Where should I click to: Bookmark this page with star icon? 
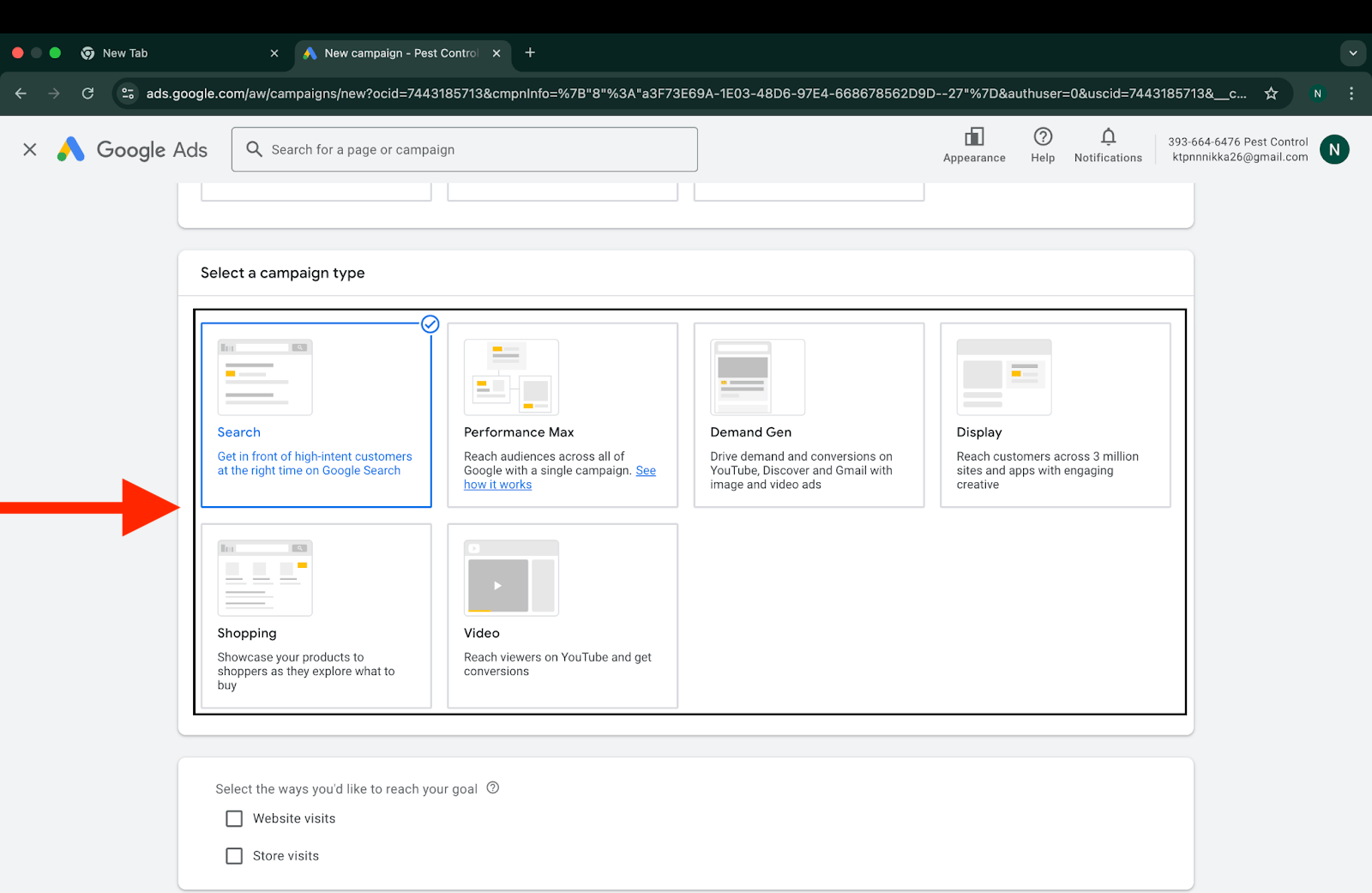pos(1271,94)
